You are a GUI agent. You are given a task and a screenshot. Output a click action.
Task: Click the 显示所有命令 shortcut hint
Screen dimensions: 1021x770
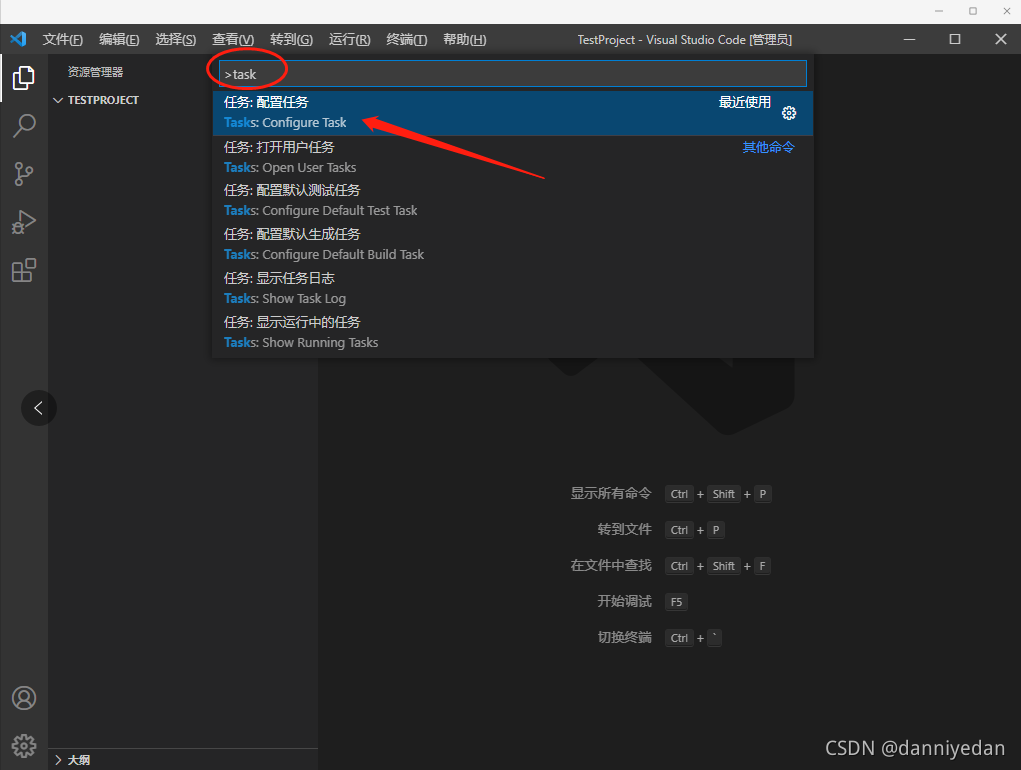[x=611, y=493]
